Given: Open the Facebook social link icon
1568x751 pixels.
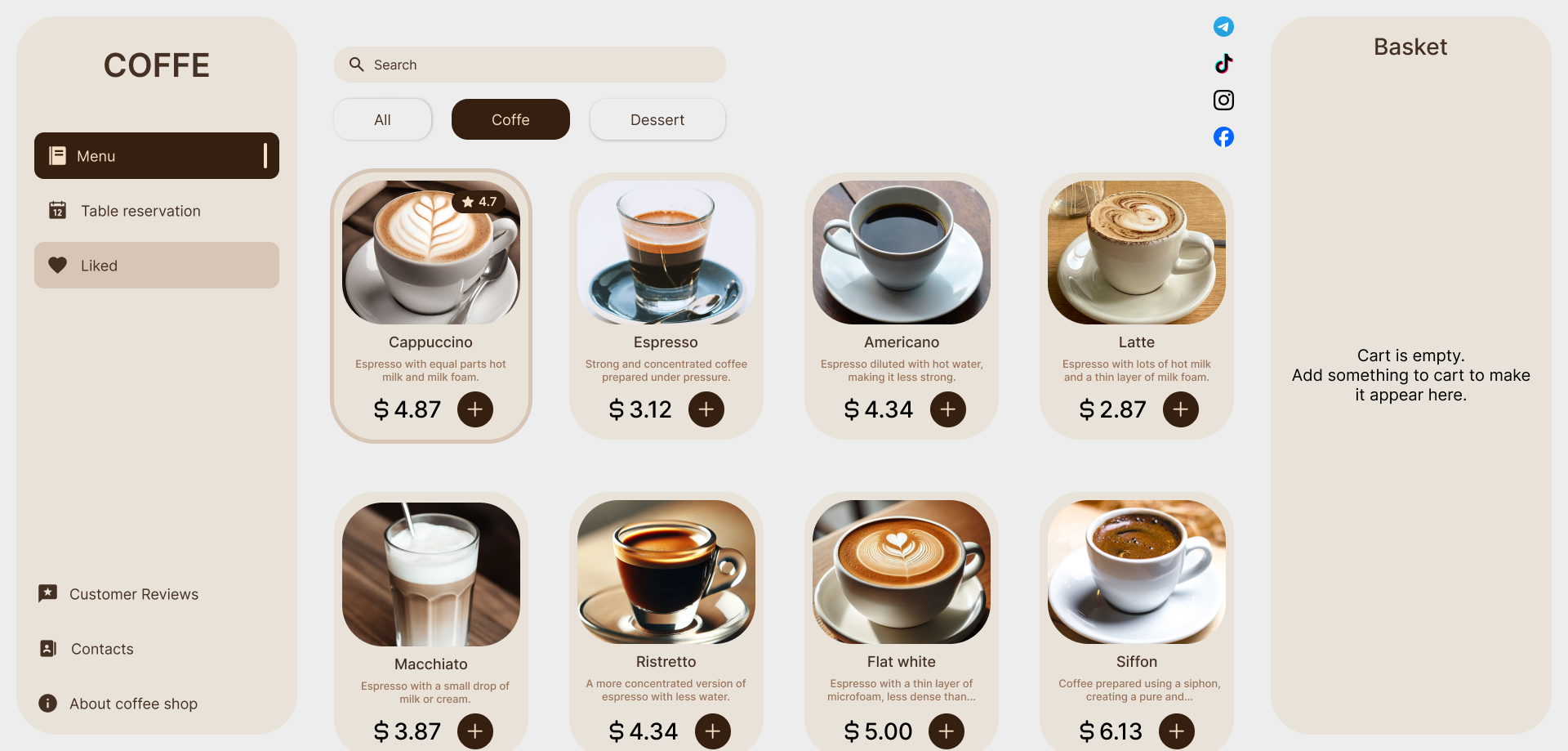Looking at the screenshot, I should click(1223, 136).
